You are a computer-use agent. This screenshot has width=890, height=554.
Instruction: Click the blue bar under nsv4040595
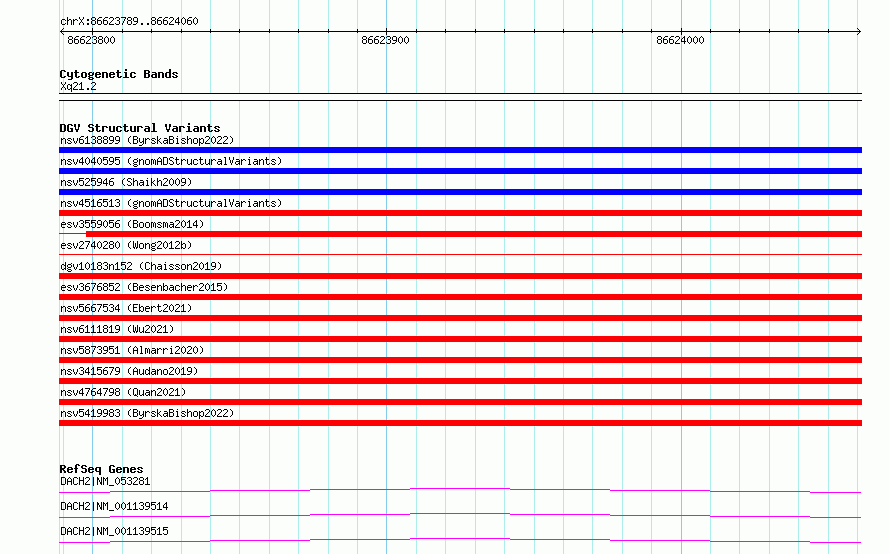click(x=460, y=171)
